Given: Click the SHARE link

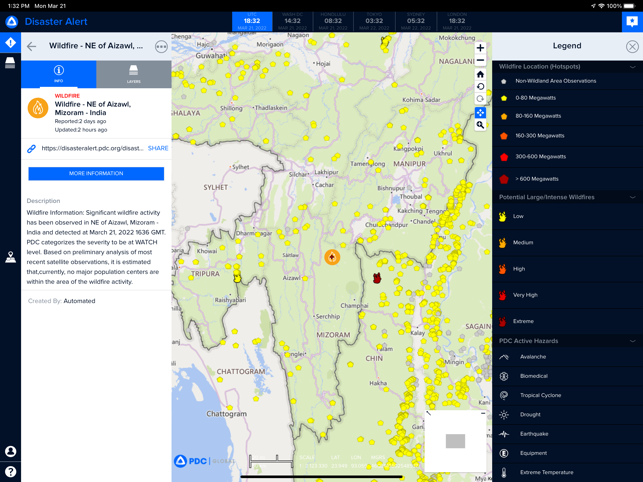Looking at the screenshot, I should click(158, 148).
